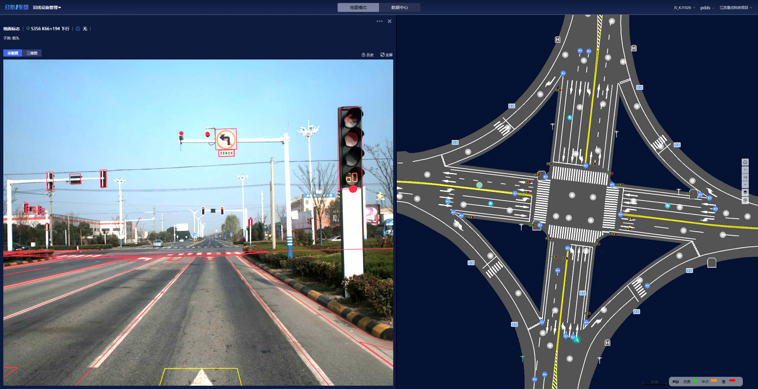Open the history icon above the photo
Viewport: 758px width, 389px height.
click(368, 55)
